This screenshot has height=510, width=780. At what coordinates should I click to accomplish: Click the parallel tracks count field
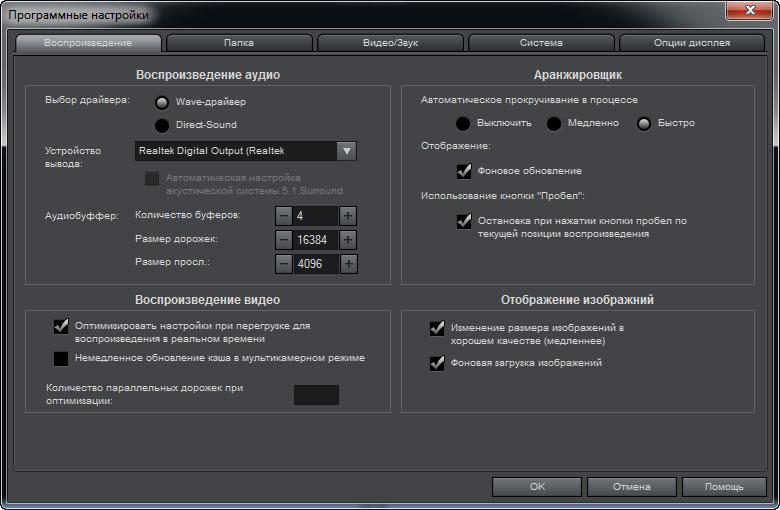point(316,395)
